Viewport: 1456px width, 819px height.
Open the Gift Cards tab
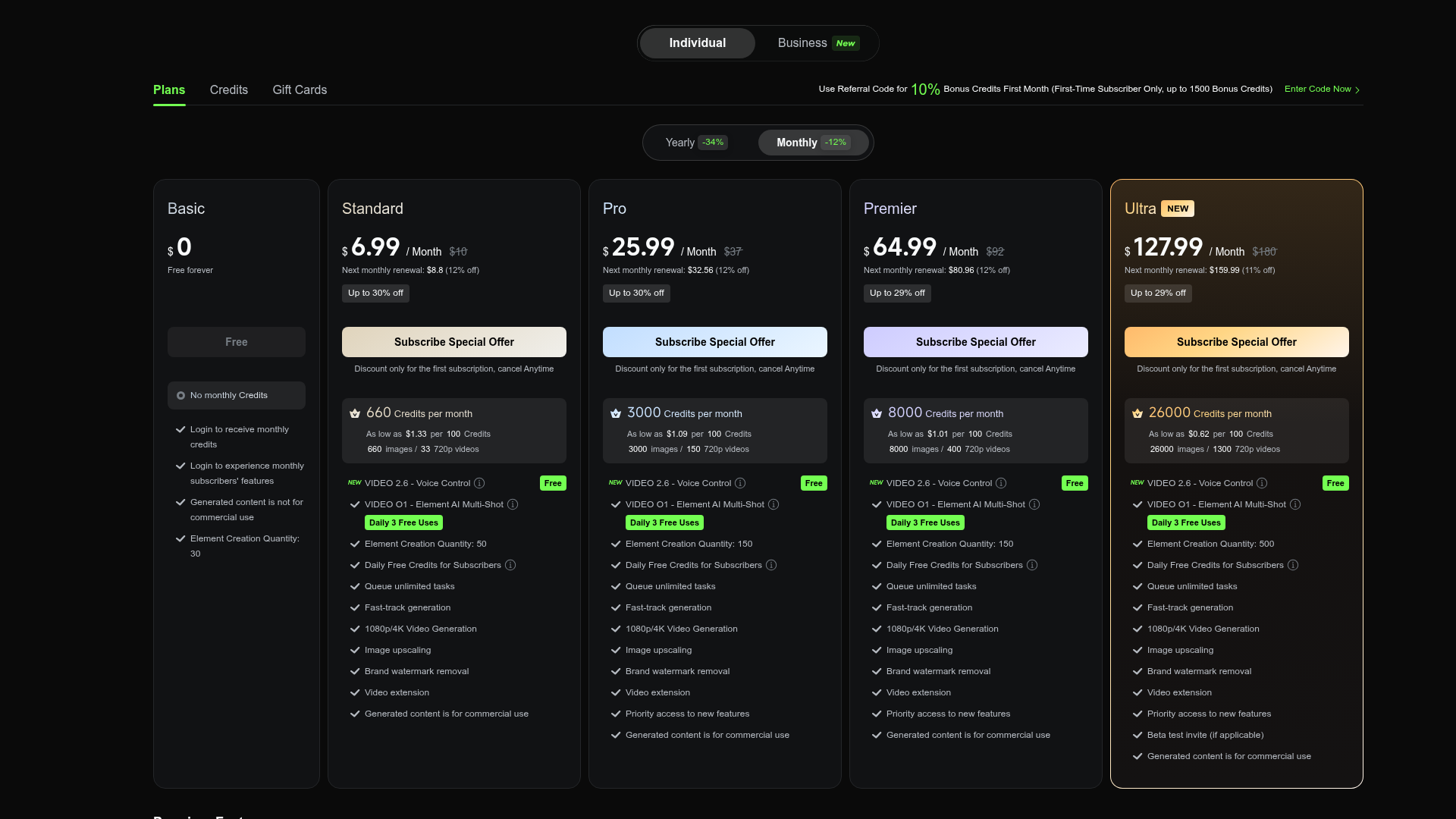tap(300, 89)
